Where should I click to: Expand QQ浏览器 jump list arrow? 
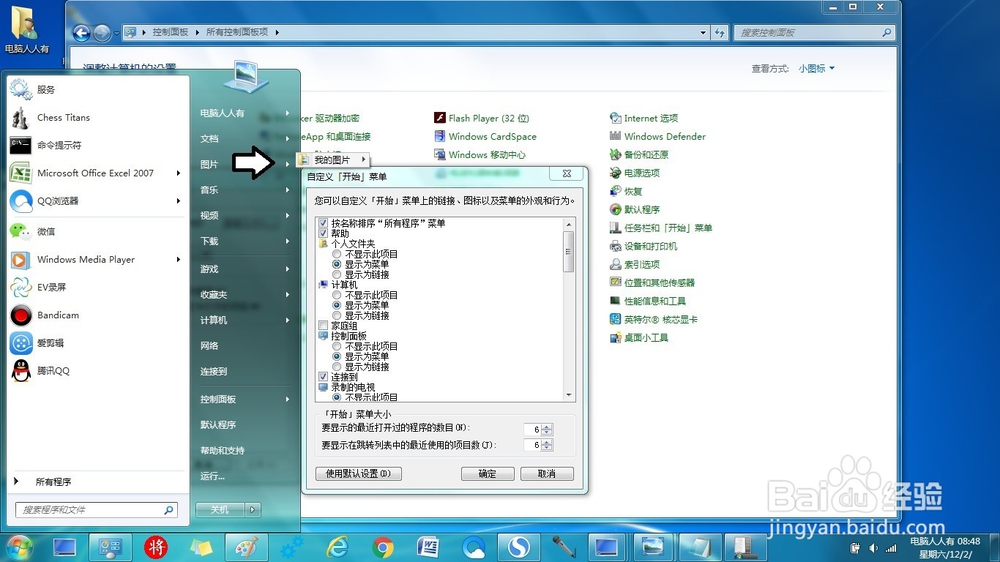pos(179,201)
